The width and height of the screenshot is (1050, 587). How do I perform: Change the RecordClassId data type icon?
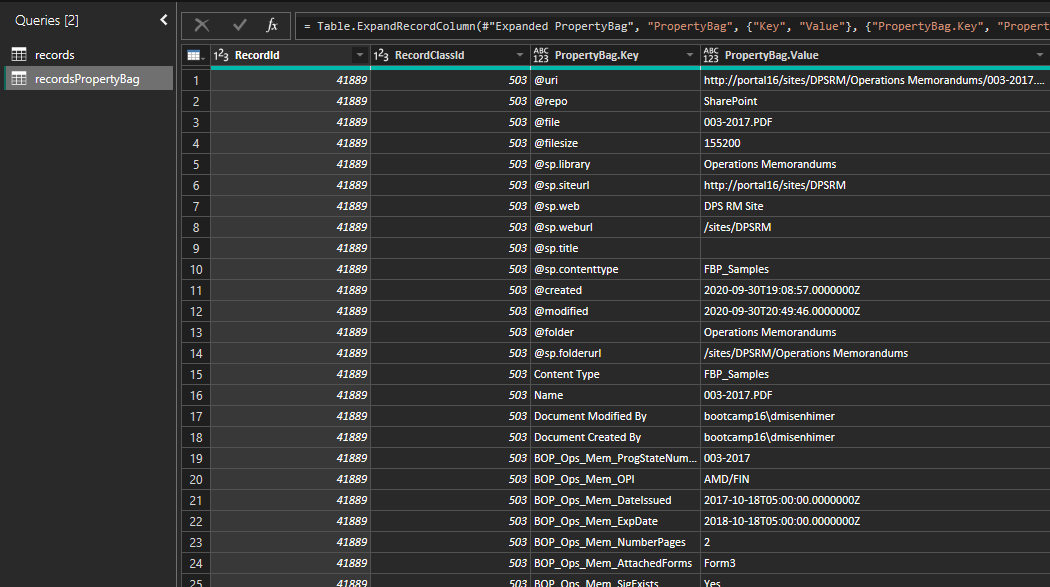[382, 56]
